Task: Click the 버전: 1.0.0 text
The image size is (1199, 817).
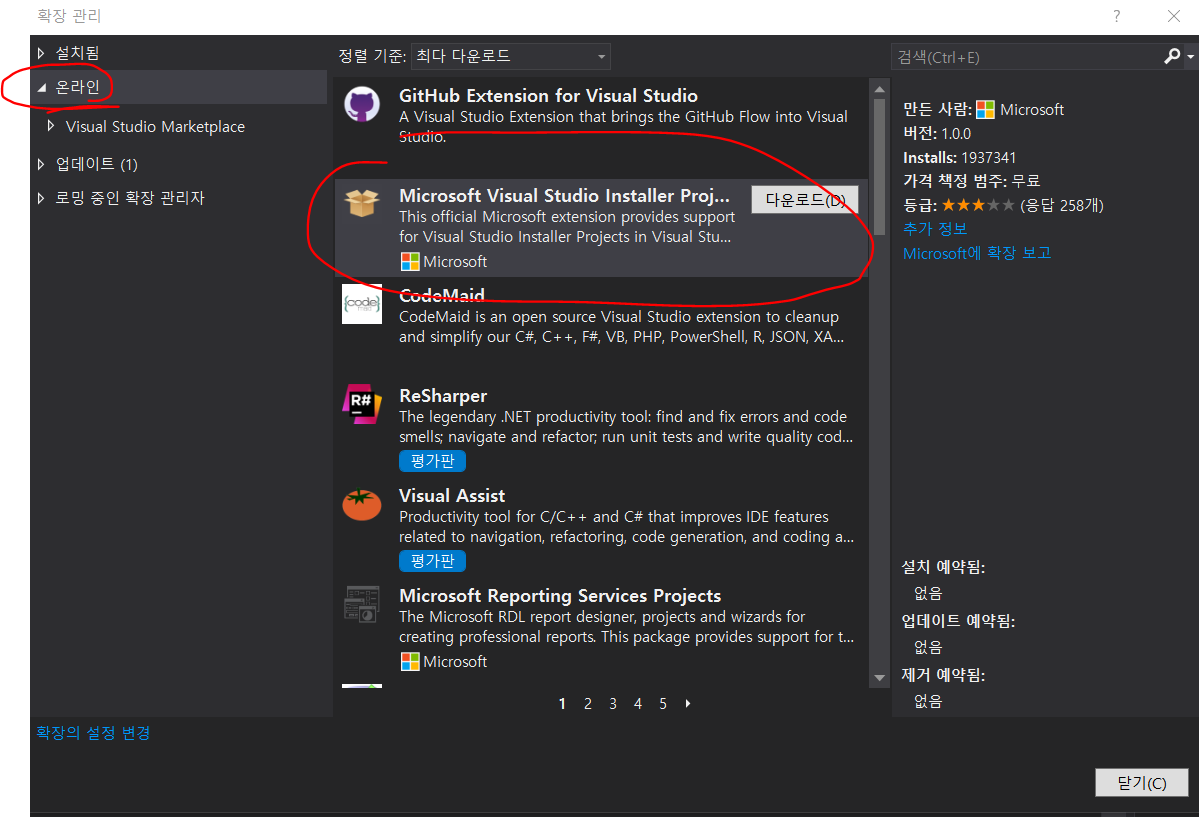Action: tap(937, 133)
